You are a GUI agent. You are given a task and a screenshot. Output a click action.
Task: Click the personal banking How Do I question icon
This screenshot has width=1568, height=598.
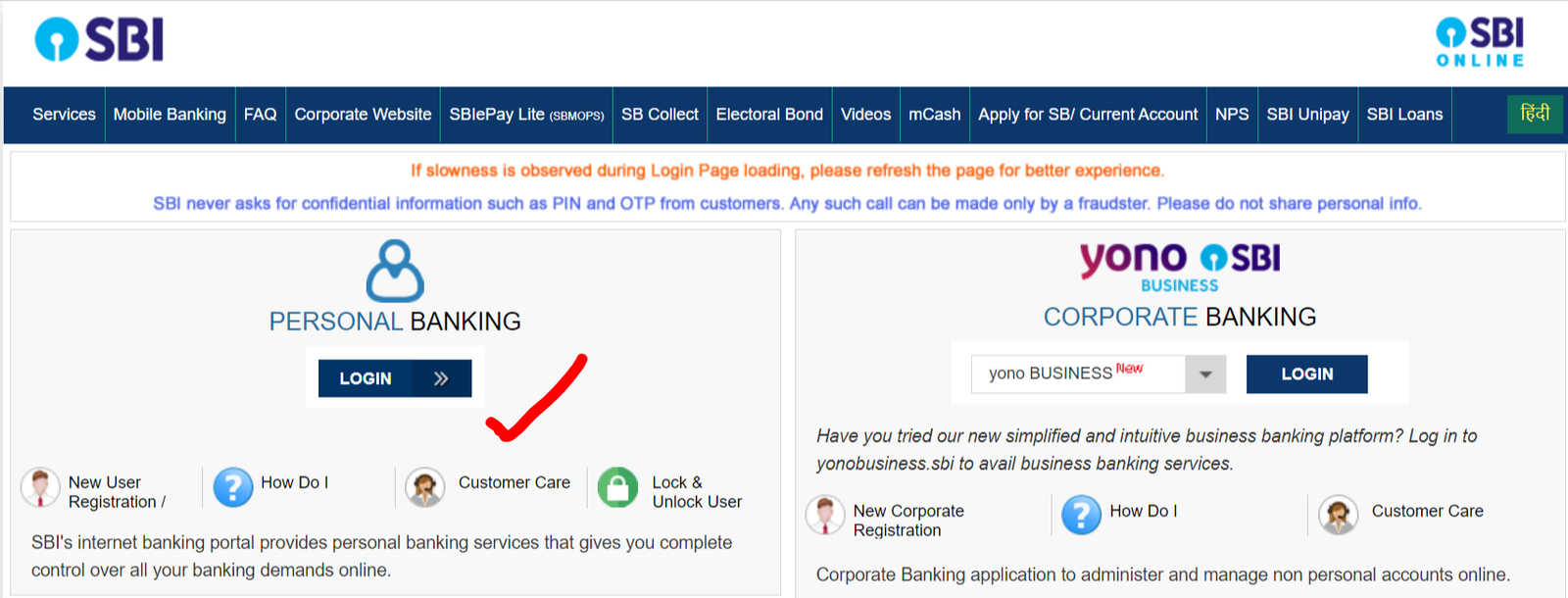click(x=233, y=487)
